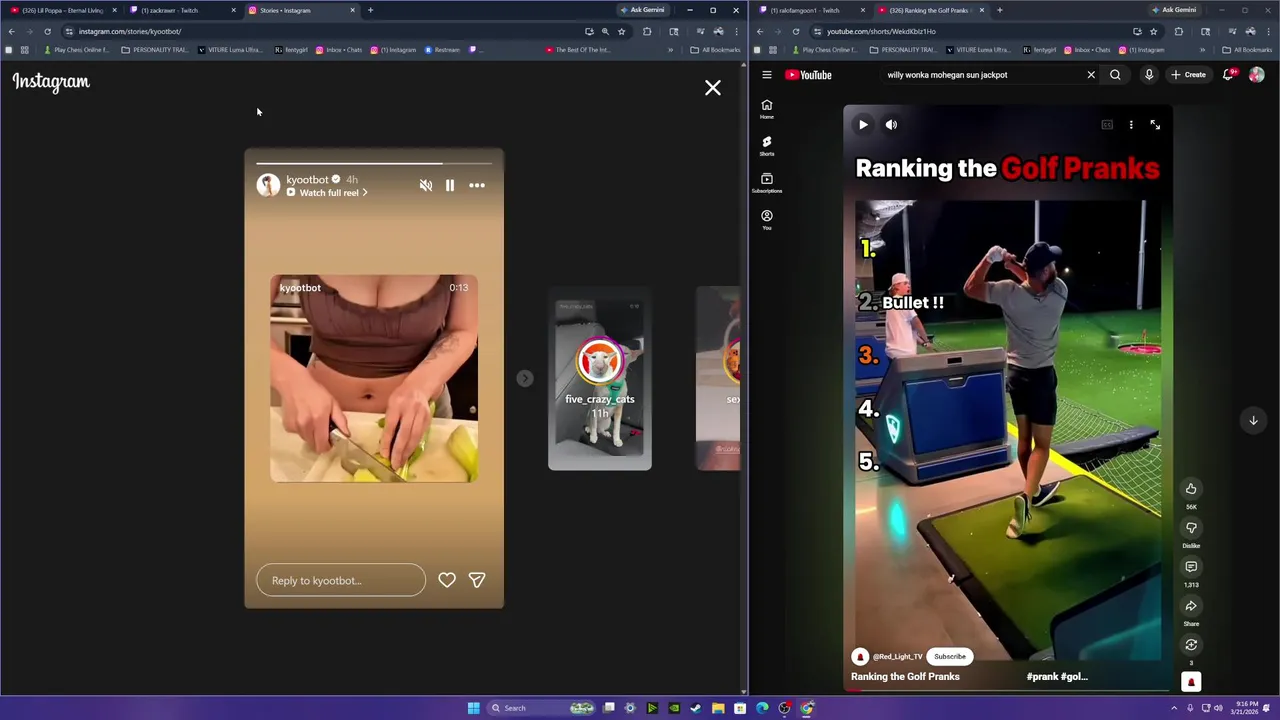Image resolution: width=1280 pixels, height=720 pixels.
Task: Mute the short with the volume icon
Action: (x=891, y=125)
